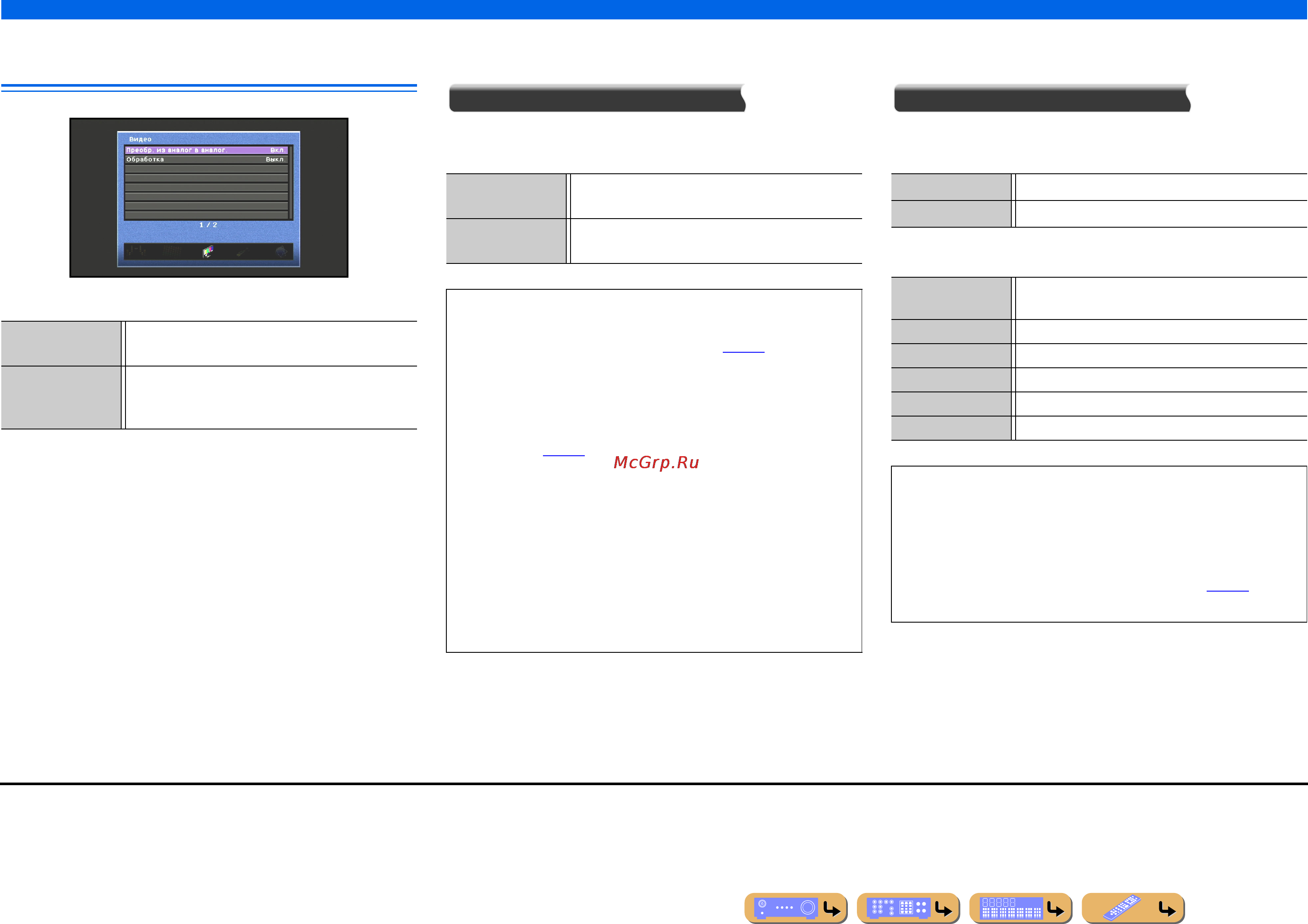
Task: Click the 'Видео' menu title
Action: (140, 139)
